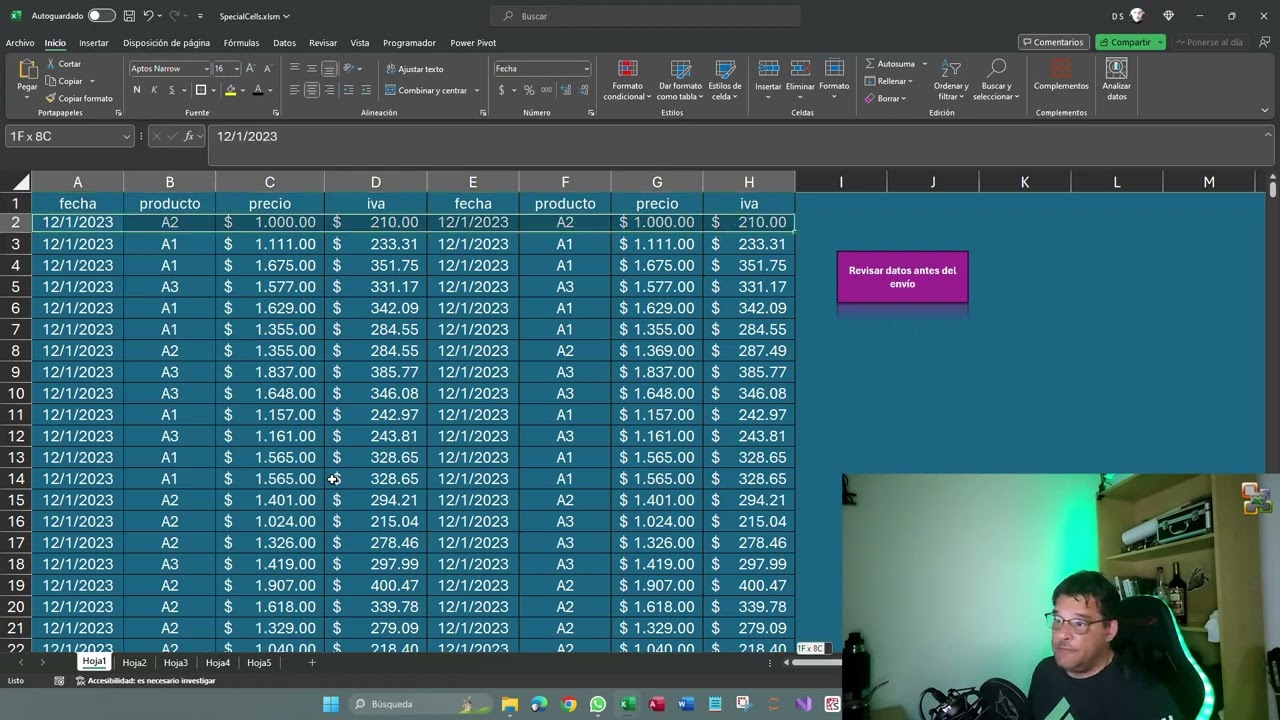This screenshot has width=1280, height=720.
Task: Expand the Autosuma dropdown arrow
Action: 924,64
